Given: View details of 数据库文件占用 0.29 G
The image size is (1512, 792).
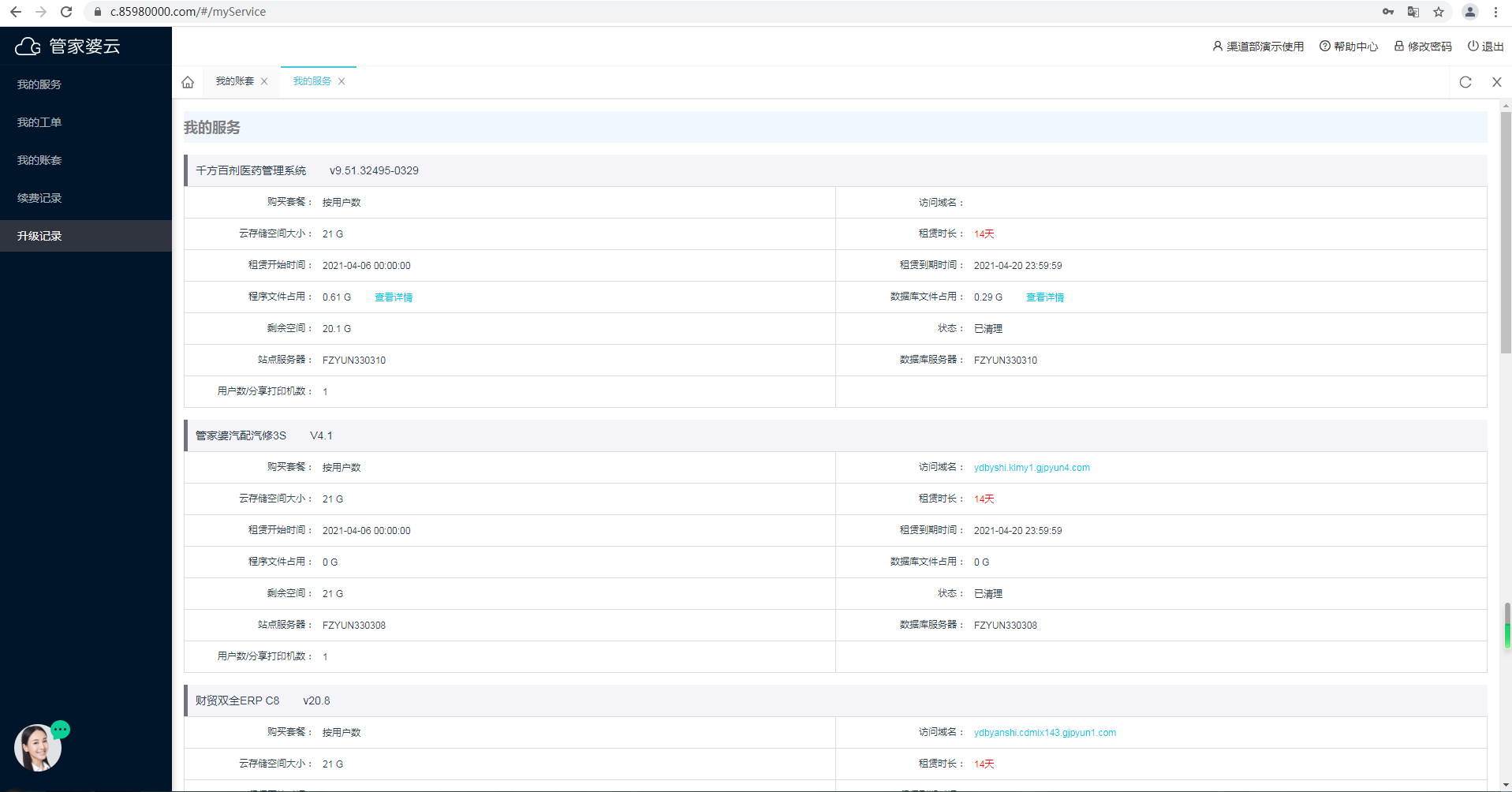Looking at the screenshot, I should pyautogui.click(x=1044, y=297).
